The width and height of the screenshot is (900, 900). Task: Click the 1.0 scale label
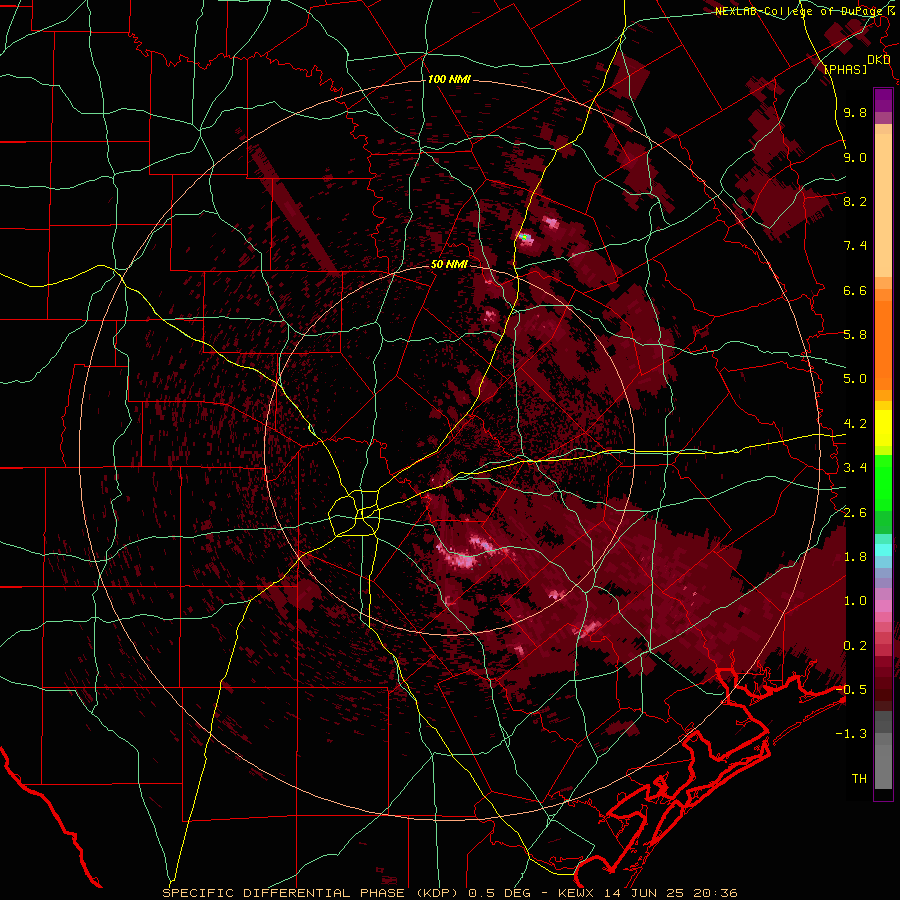(x=855, y=601)
